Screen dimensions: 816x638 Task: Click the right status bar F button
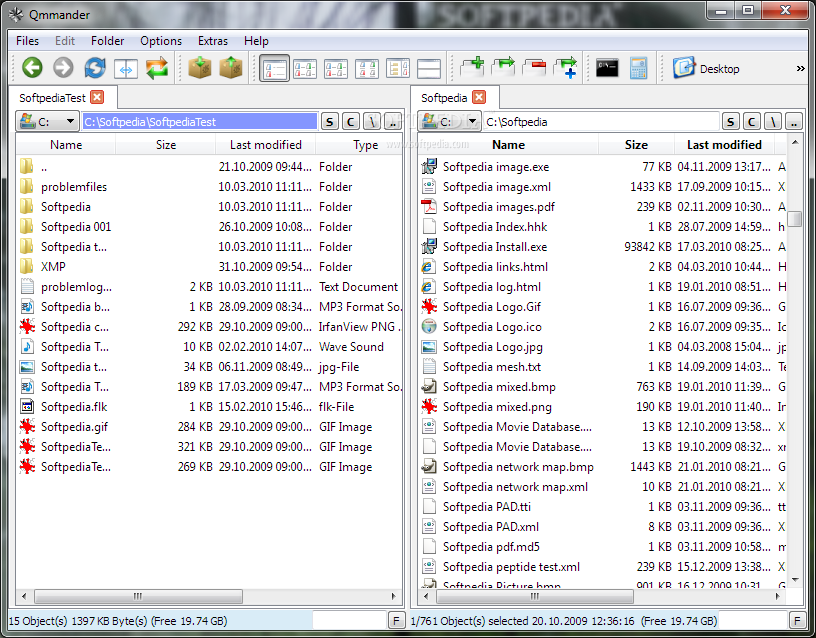pos(797,620)
